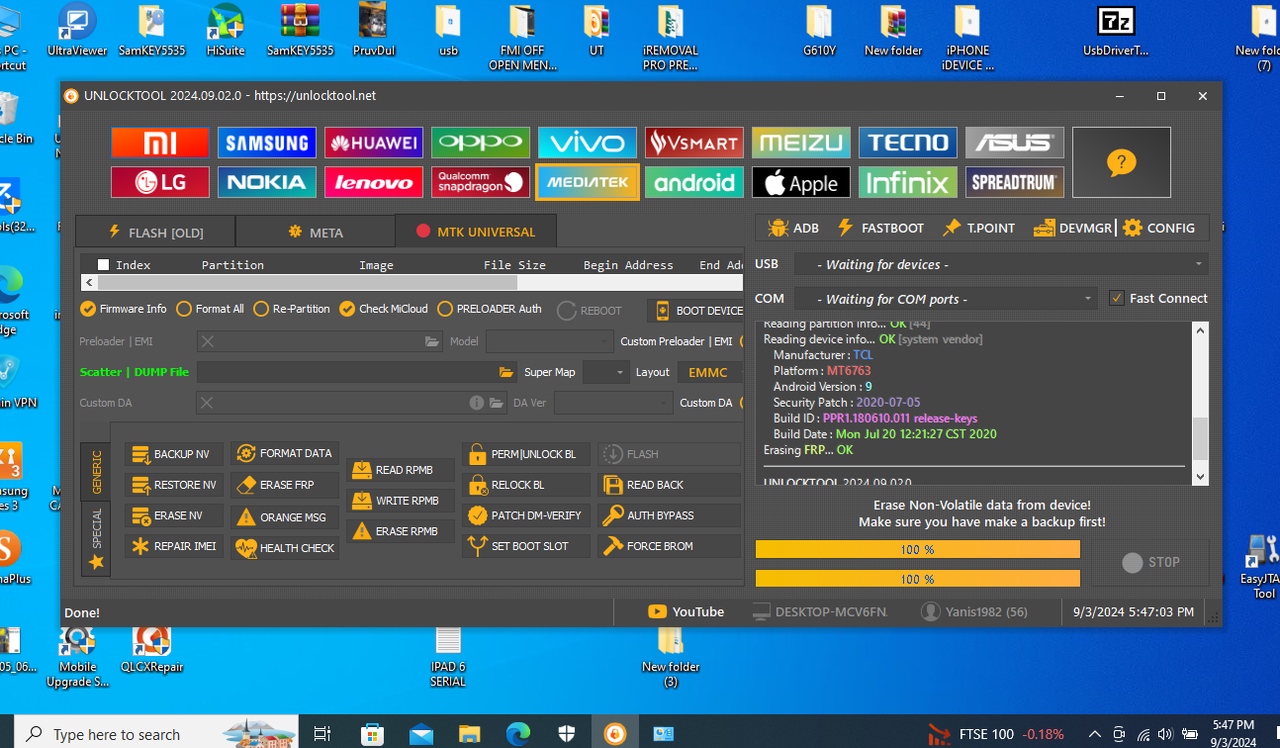
Task: Click the FORCE BROM button
Action: pyautogui.click(x=669, y=546)
